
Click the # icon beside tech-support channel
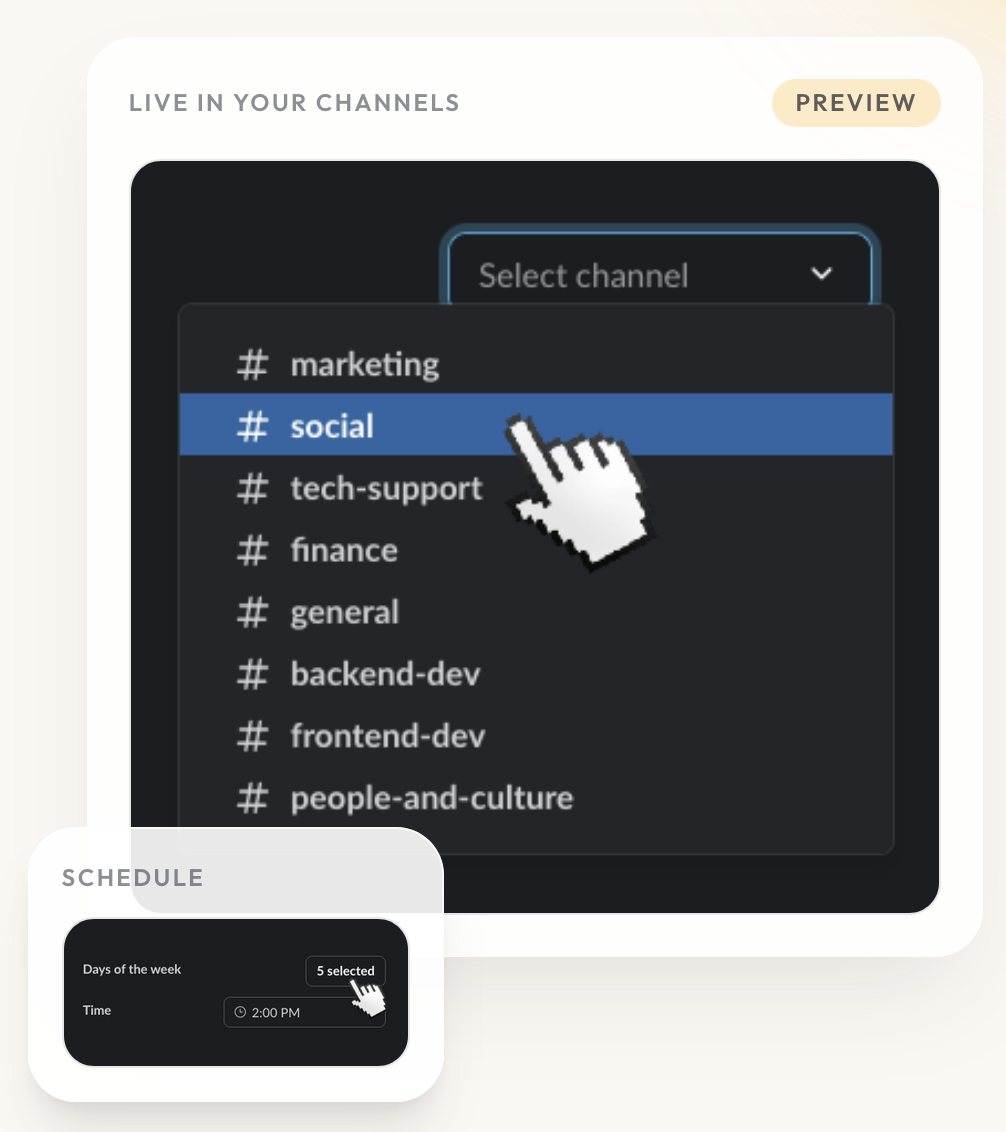[251, 488]
